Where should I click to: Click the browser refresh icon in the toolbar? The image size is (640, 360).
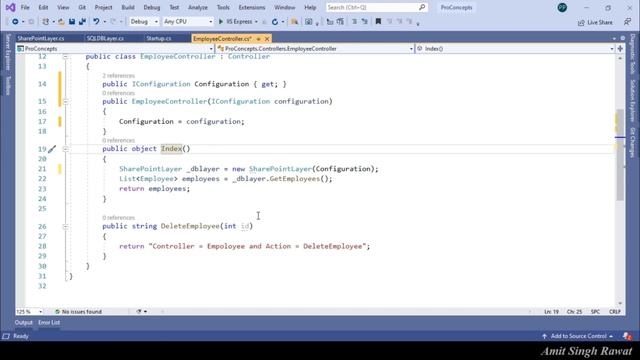(x=275, y=22)
